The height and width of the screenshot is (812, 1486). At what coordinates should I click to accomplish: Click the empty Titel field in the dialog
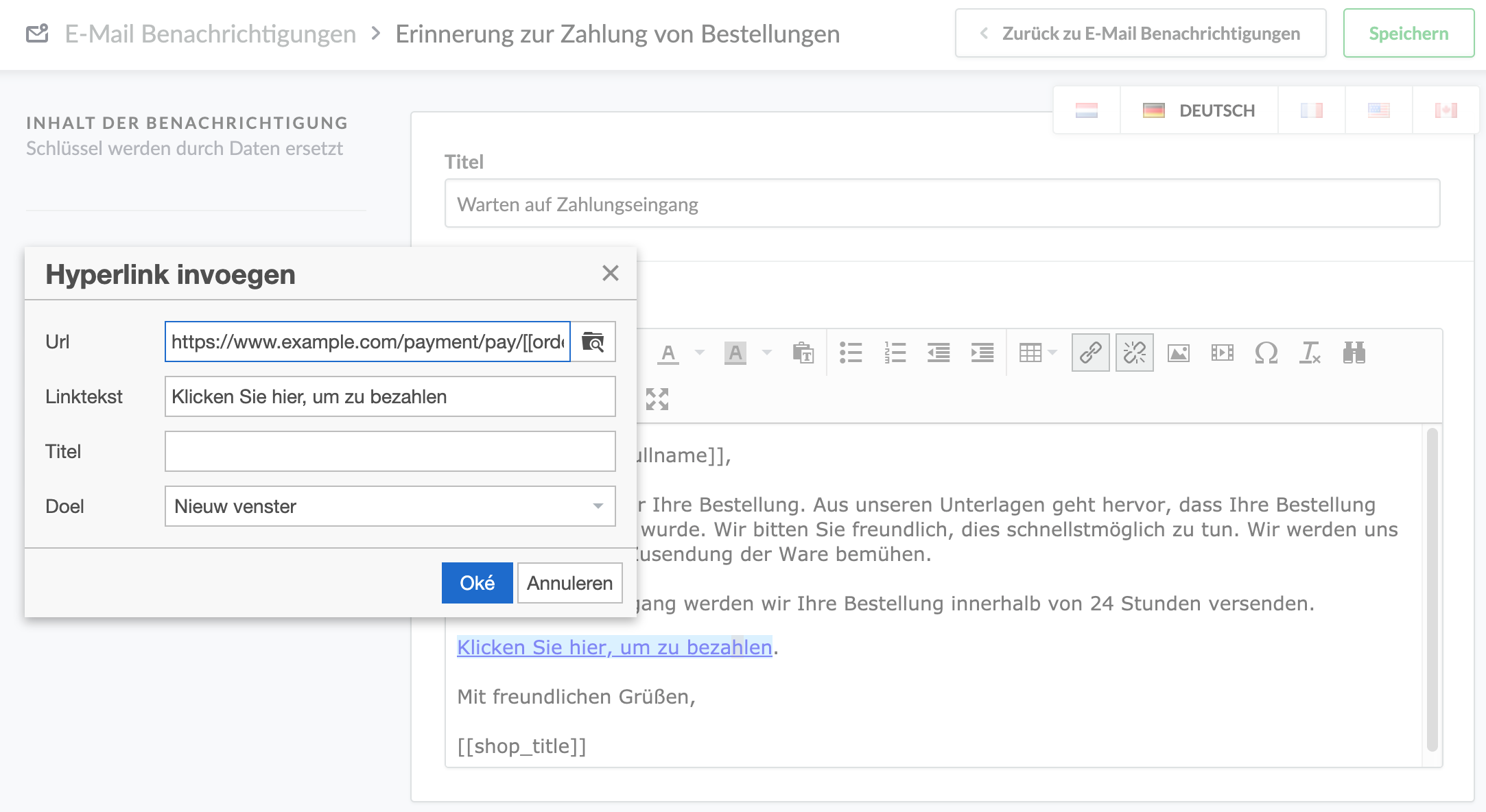coord(390,451)
